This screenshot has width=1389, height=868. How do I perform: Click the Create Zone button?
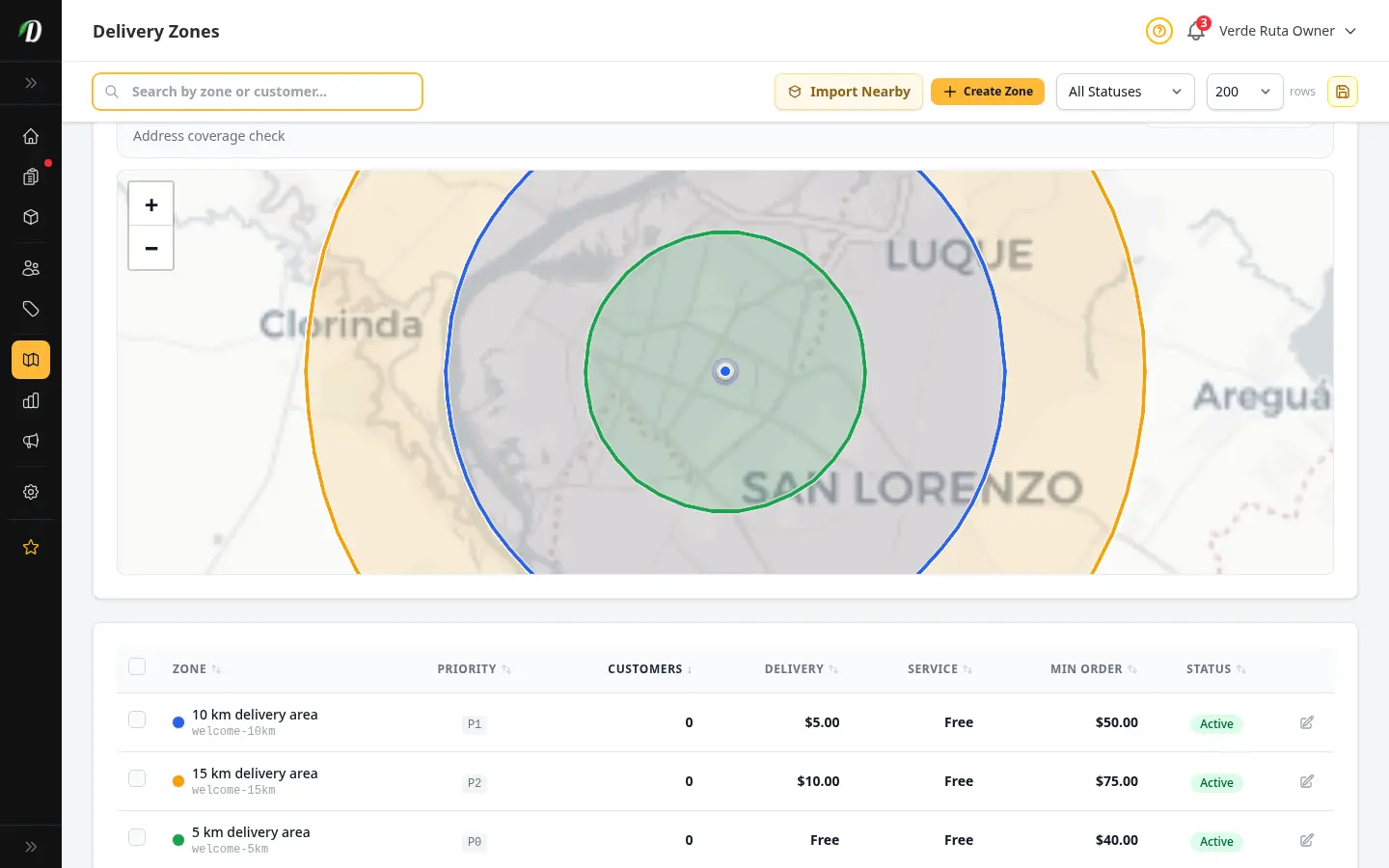pos(988,92)
